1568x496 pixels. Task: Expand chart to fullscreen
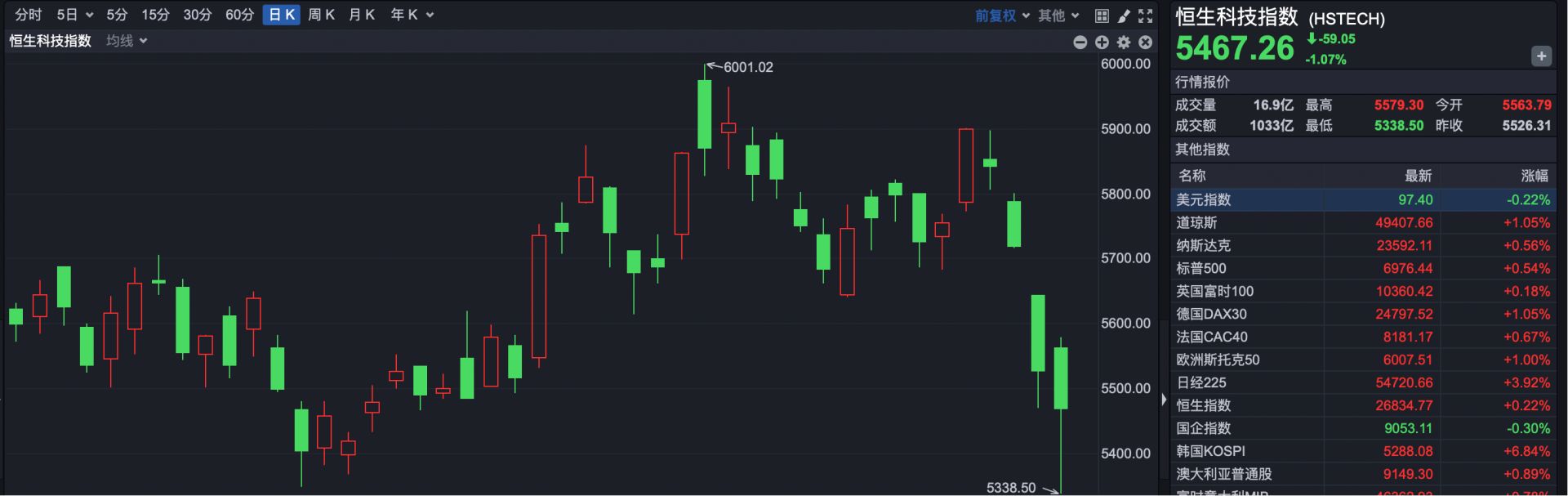point(1146,16)
